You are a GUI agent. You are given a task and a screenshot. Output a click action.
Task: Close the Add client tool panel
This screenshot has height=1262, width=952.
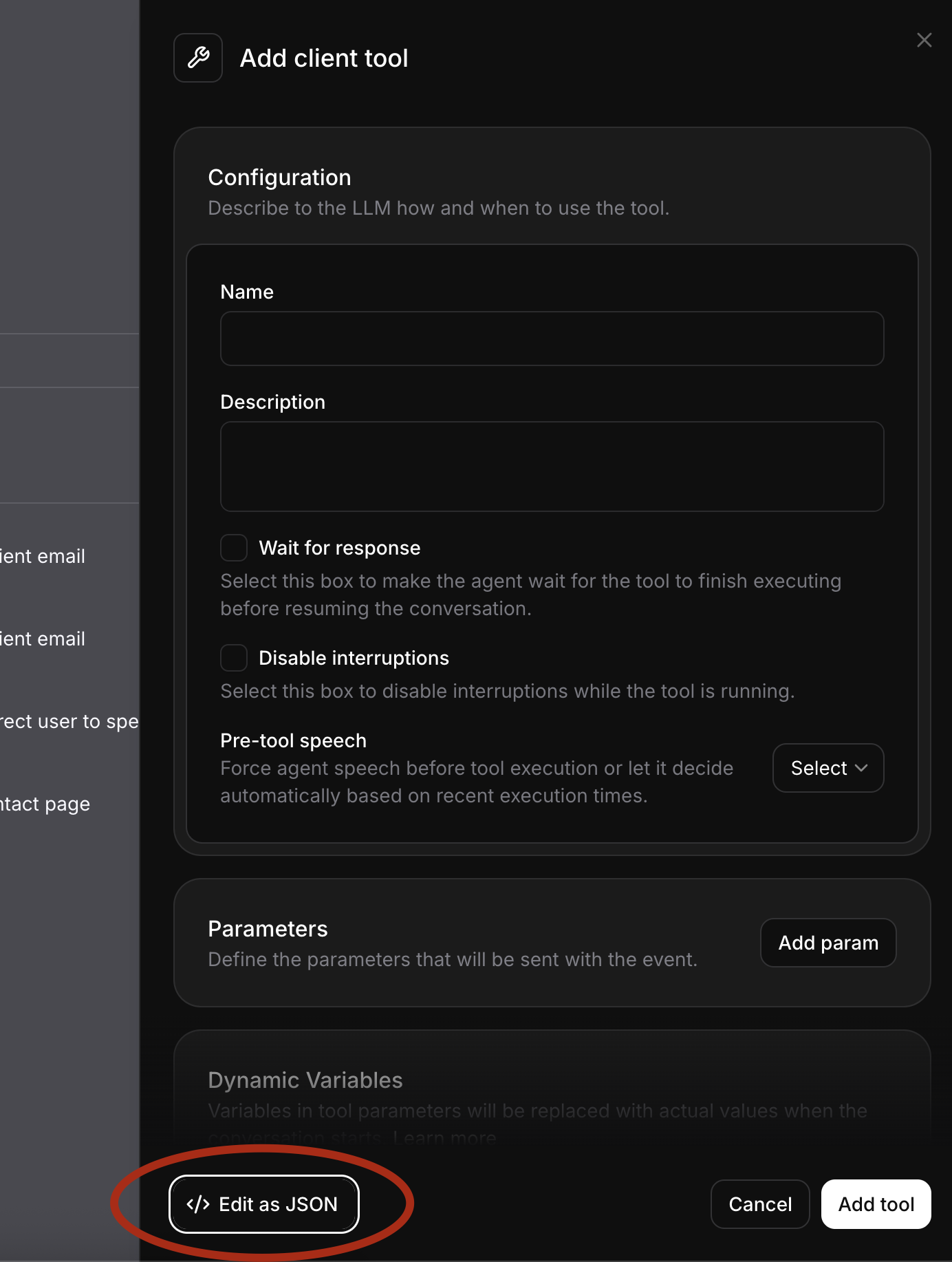pyautogui.click(x=924, y=41)
